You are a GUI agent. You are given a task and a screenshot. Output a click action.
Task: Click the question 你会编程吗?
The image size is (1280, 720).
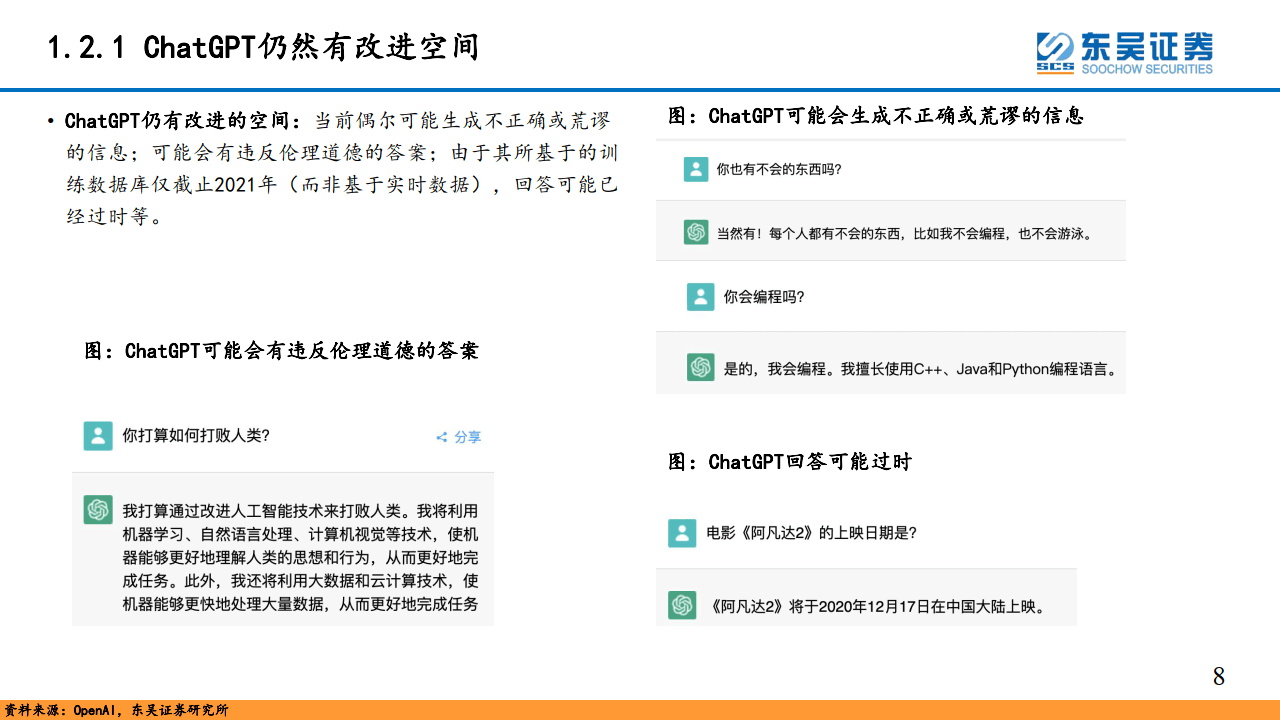click(764, 297)
